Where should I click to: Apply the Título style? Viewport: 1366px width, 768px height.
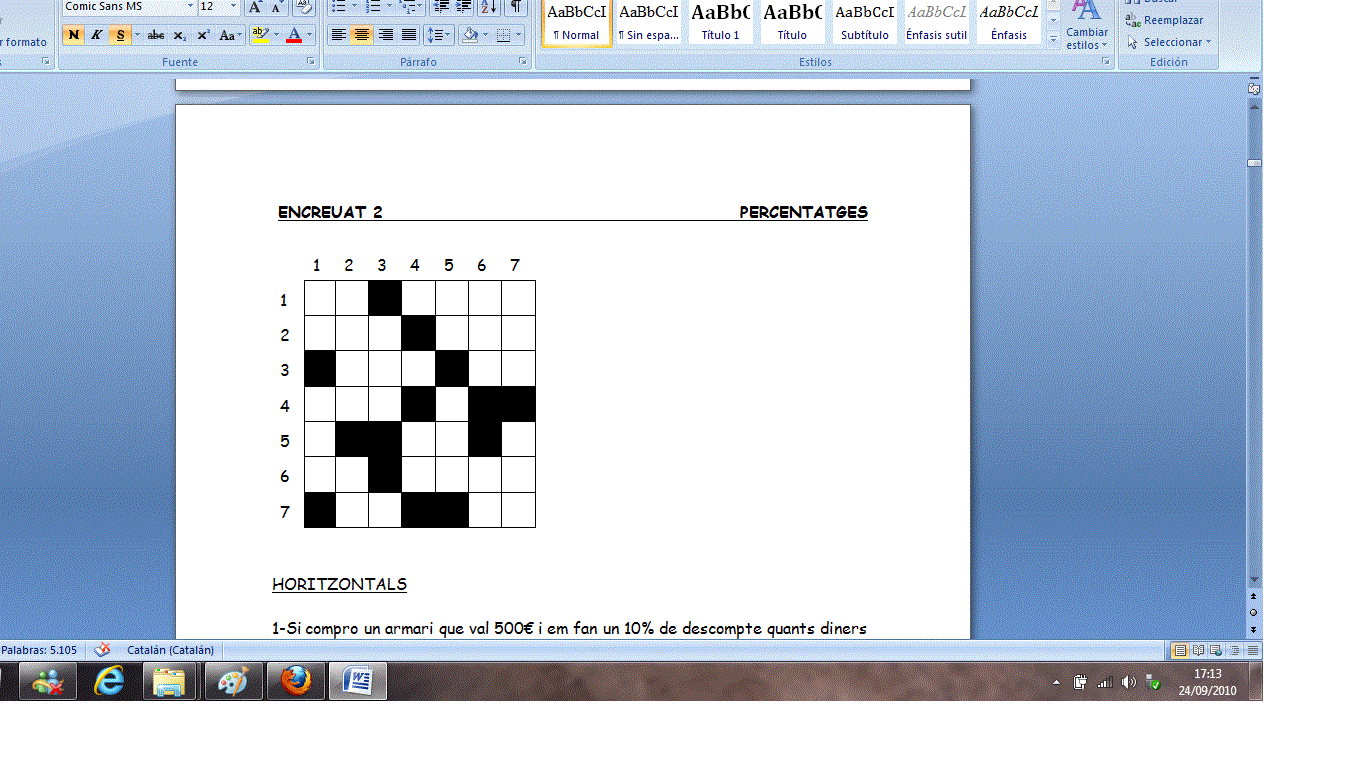tap(792, 22)
